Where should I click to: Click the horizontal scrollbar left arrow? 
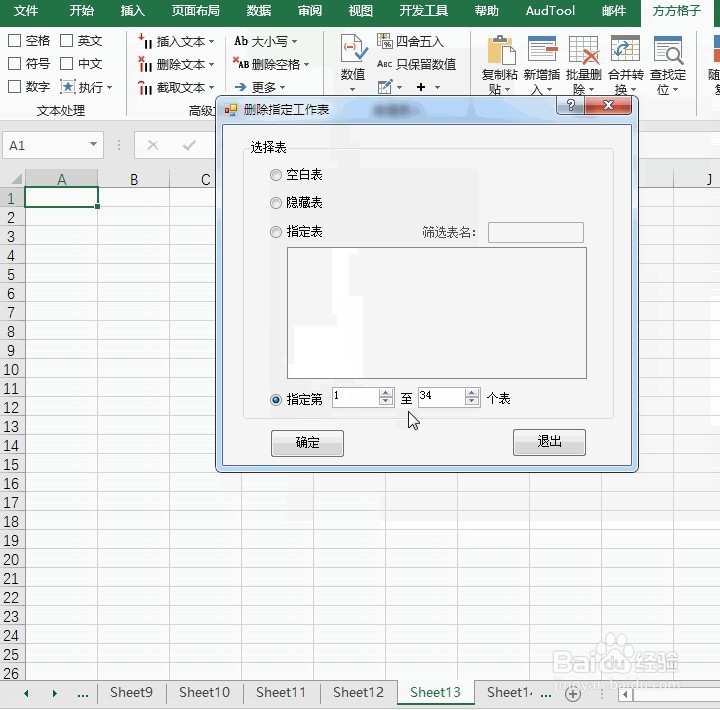pyautogui.click(x=624, y=694)
